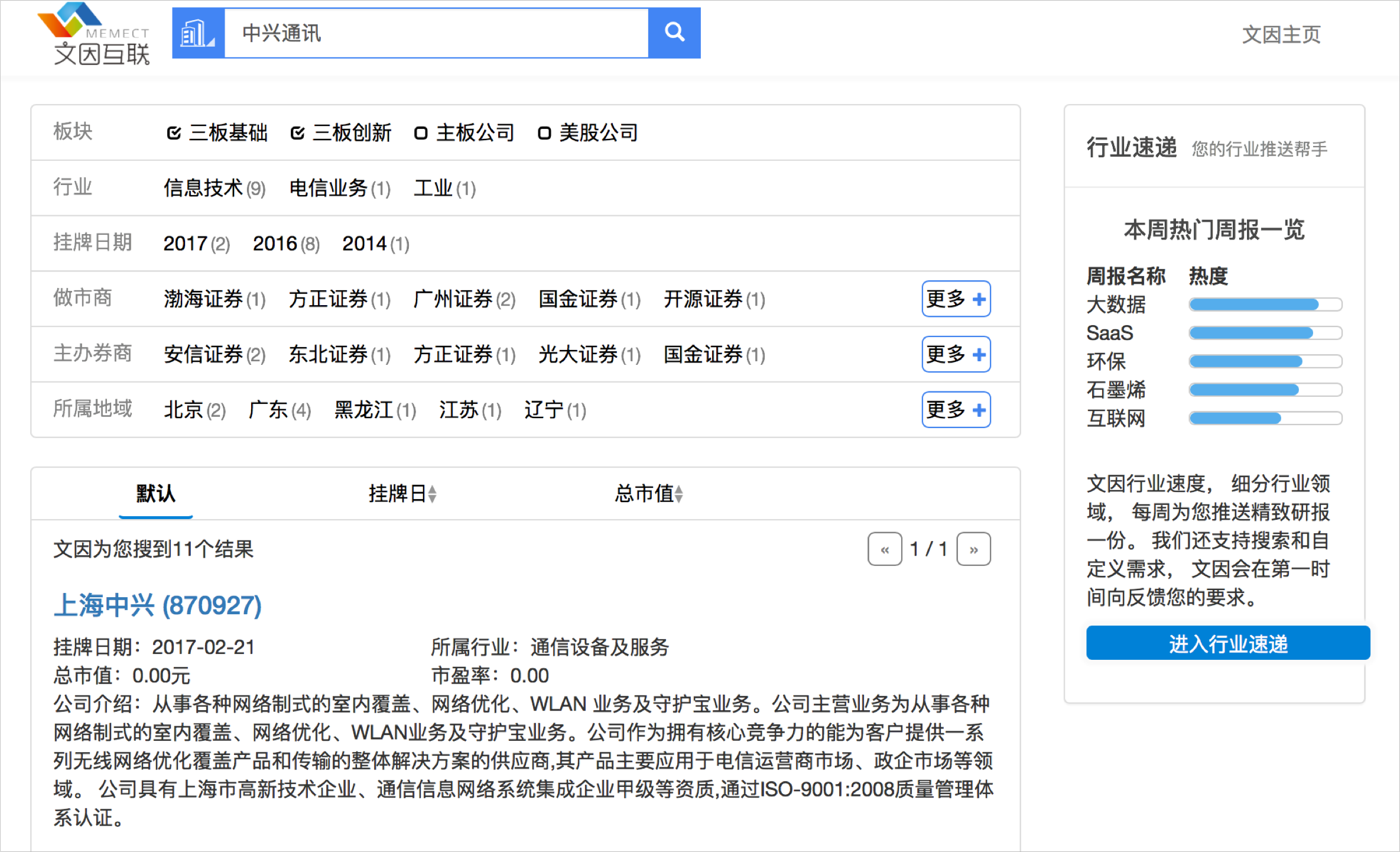Click the 行业速递 panel heading

pyautogui.click(x=1132, y=148)
